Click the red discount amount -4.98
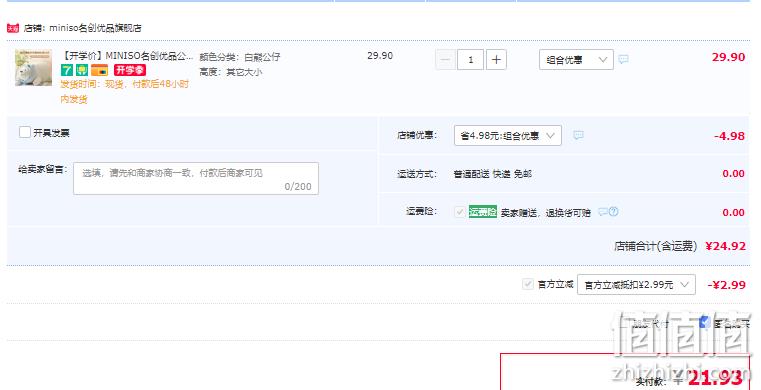 pyautogui.click(x=729, y=136)
